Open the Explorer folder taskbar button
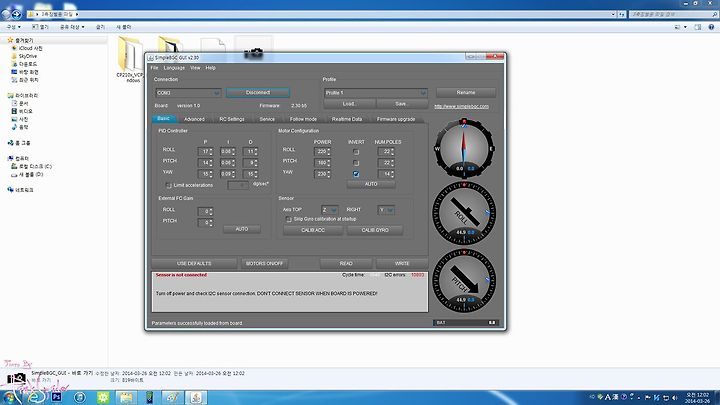This screenshot has height=405, width=720. pyautogui.click(x=126, y=397)
